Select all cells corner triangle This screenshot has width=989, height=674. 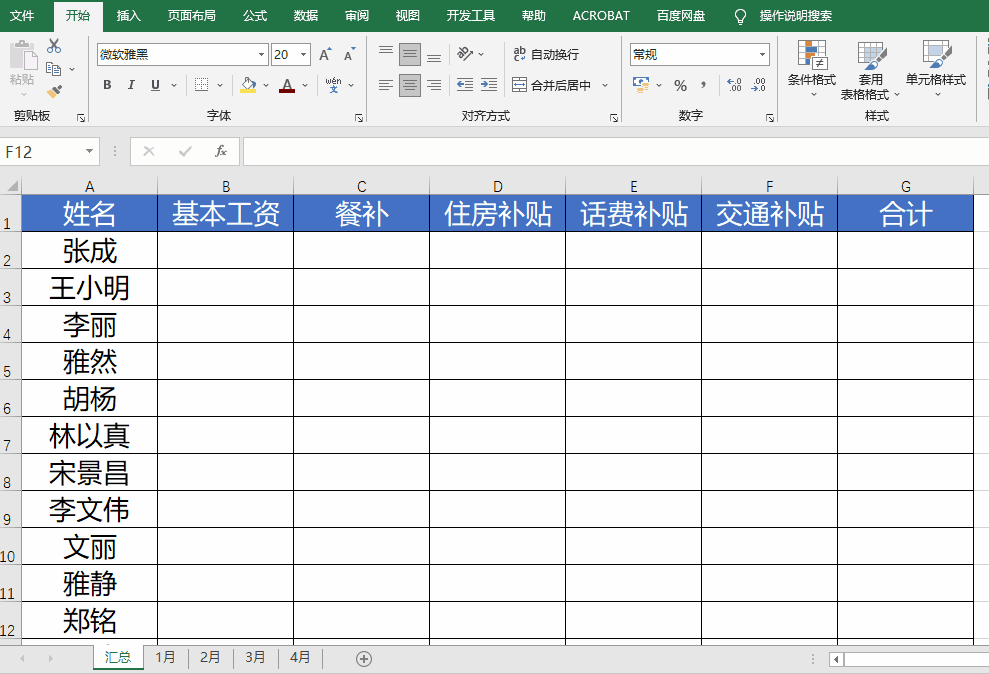11,185
